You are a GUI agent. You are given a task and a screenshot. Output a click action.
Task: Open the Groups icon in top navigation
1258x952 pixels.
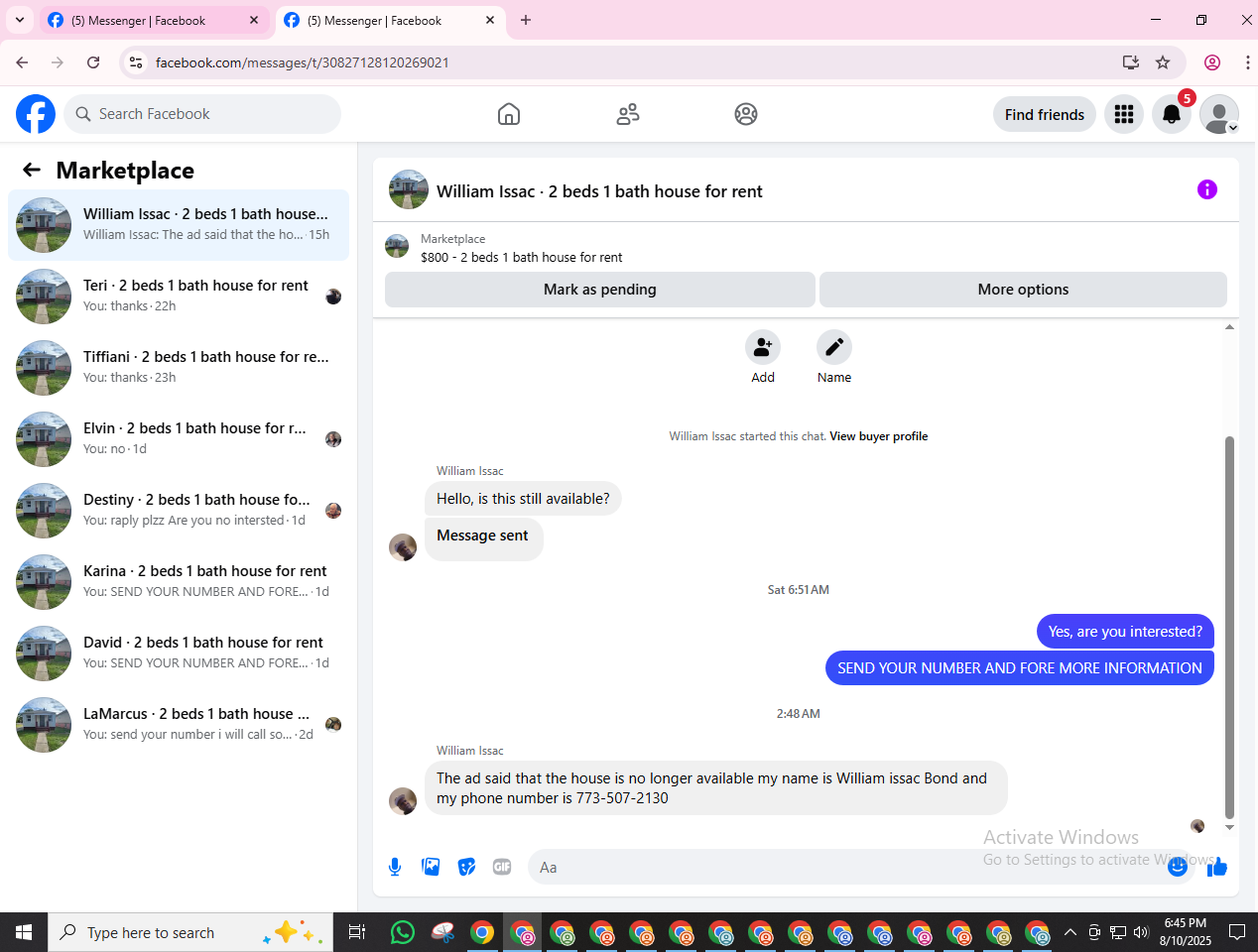[x=746, y=114]
